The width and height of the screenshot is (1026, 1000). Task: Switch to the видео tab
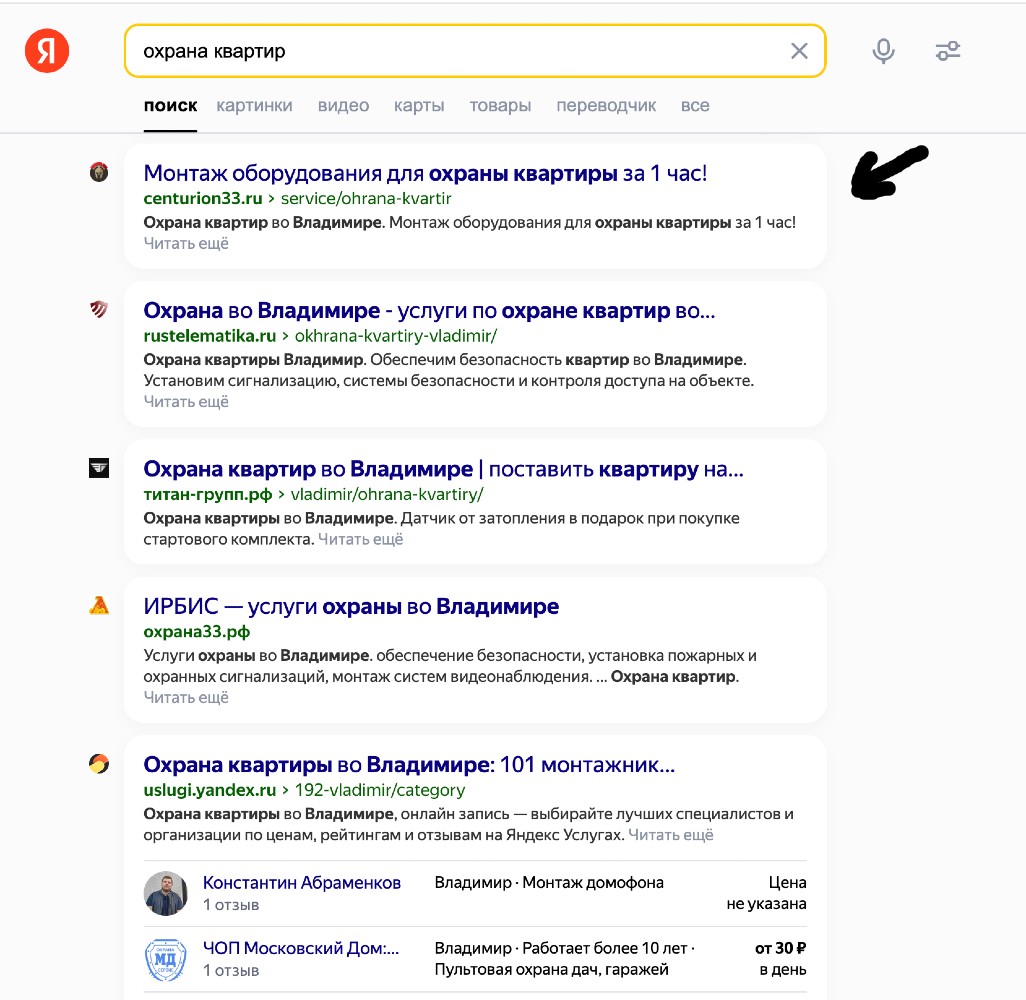[344, 105]
